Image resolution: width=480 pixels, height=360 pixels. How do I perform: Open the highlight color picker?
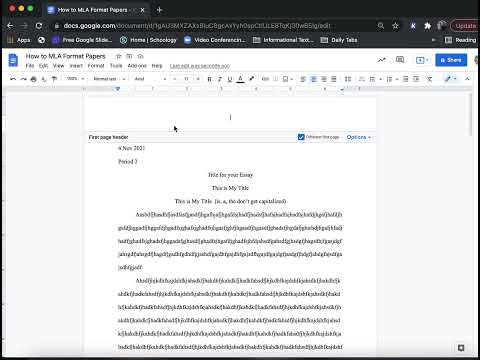point(251,79)
